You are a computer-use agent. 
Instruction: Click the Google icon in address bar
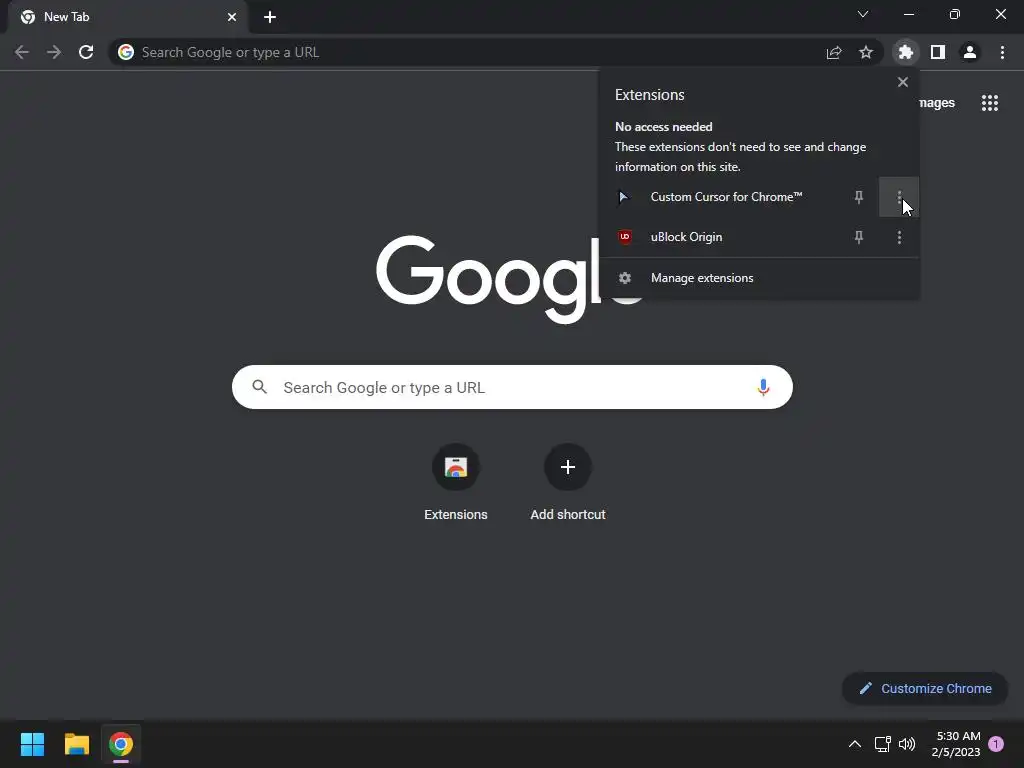click(126, 52)
